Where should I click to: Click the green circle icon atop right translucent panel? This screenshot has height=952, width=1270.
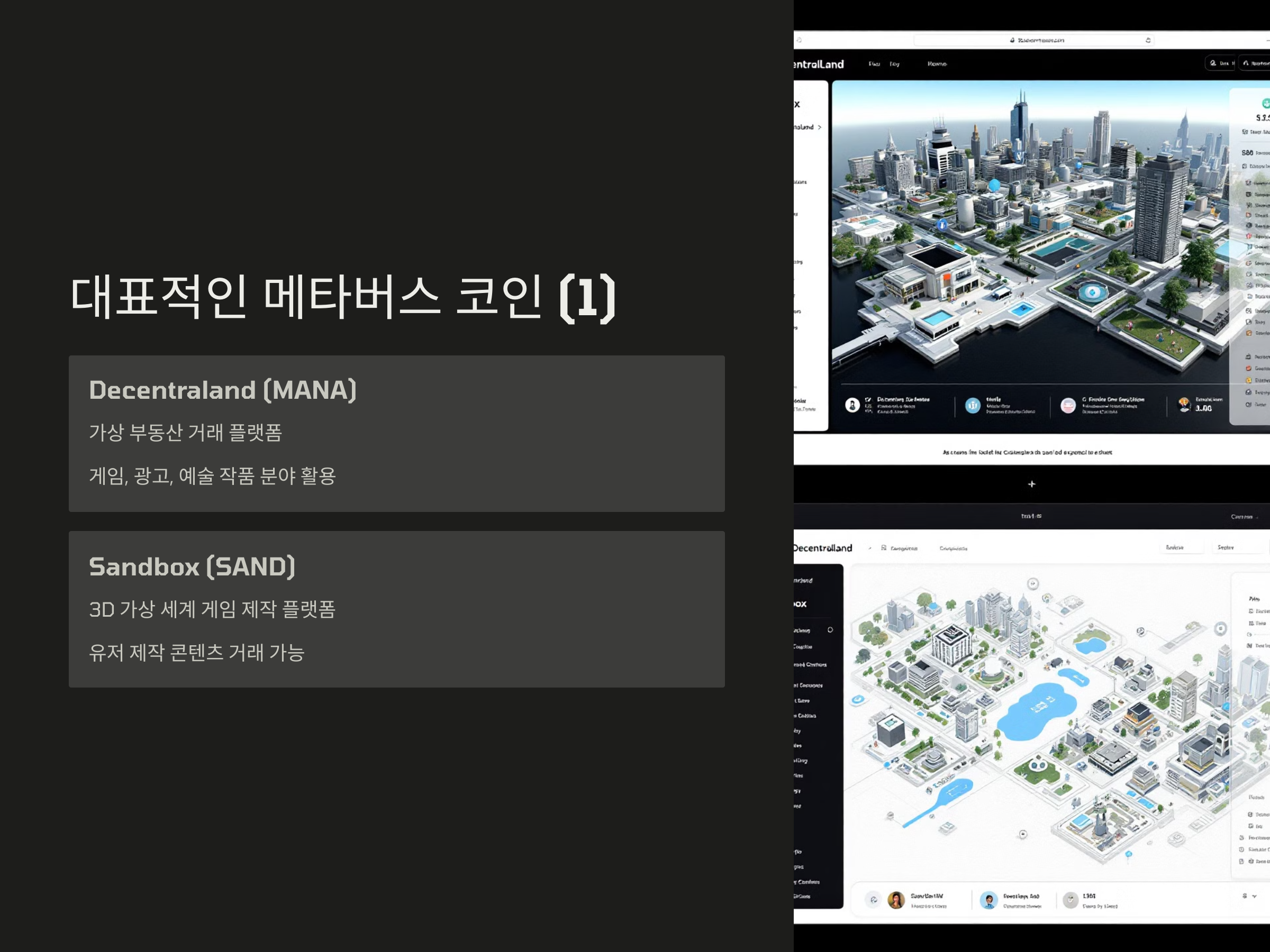[x=1265, y=103]
